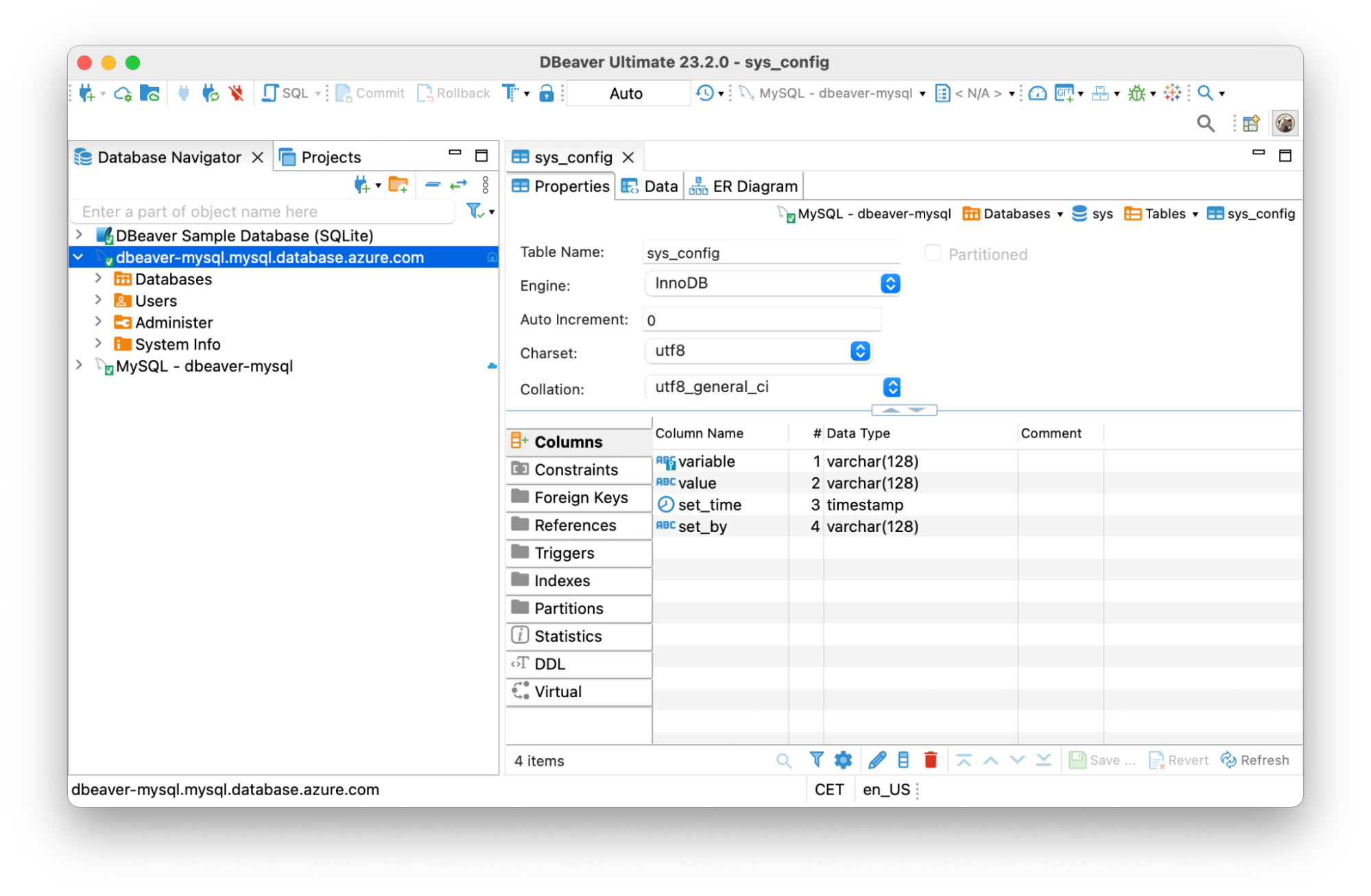This screenshot has height=896, width=1371.
Task: Collapse the dbeaver-mysql azure connection node
Action: (x=78, y=257)
